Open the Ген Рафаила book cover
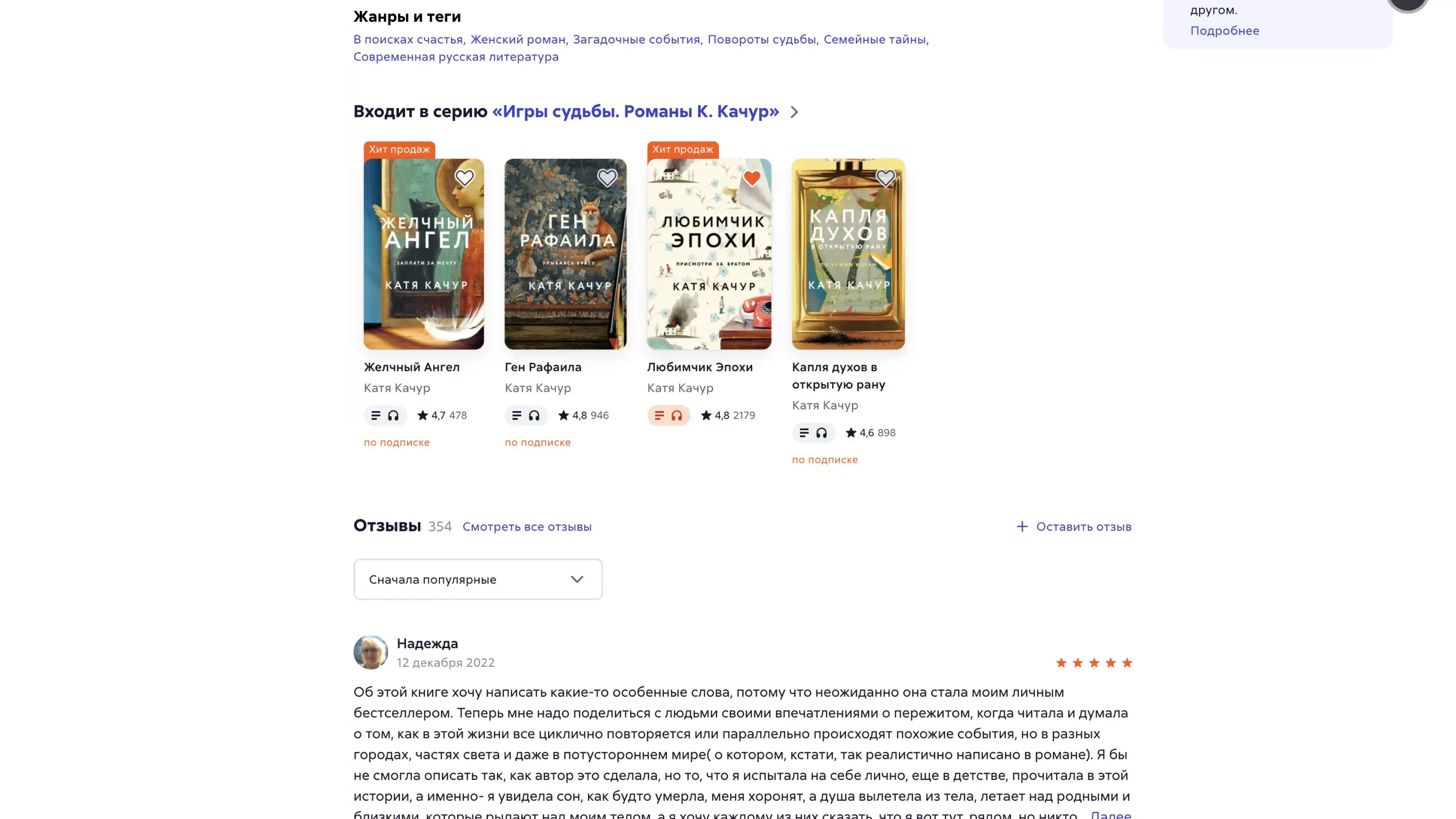The image size is (1456, 819). (x=565, y=254)
